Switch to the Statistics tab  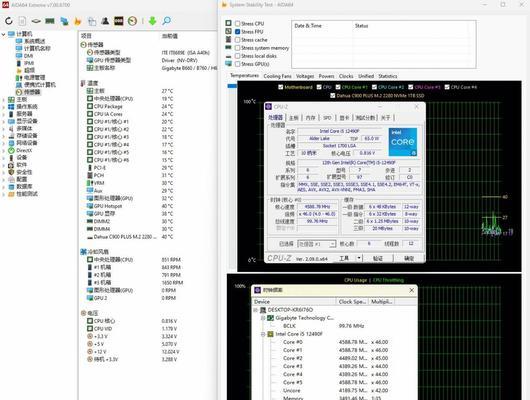(x=388, y=76)
